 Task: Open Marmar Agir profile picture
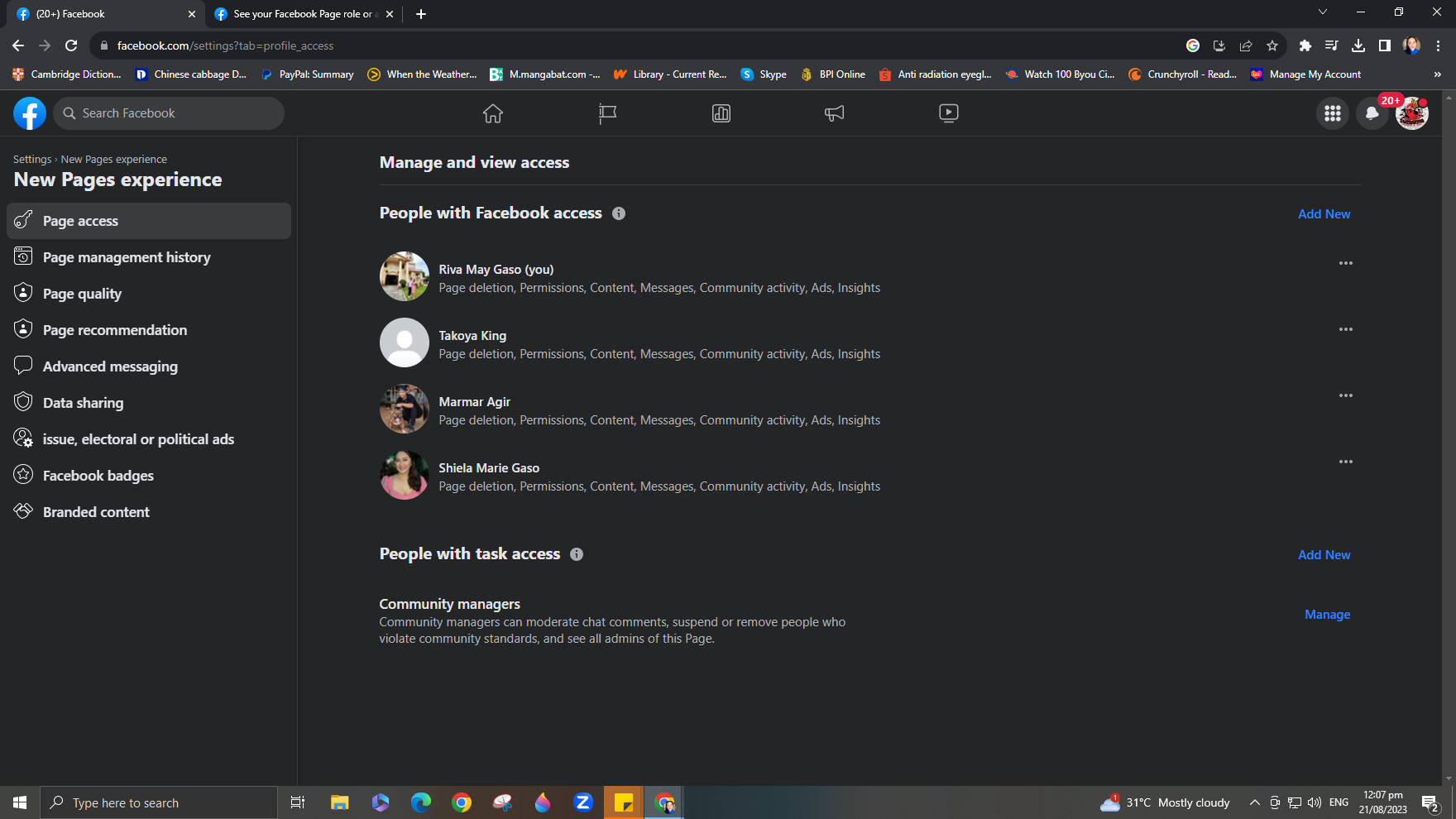pos(405,409)
